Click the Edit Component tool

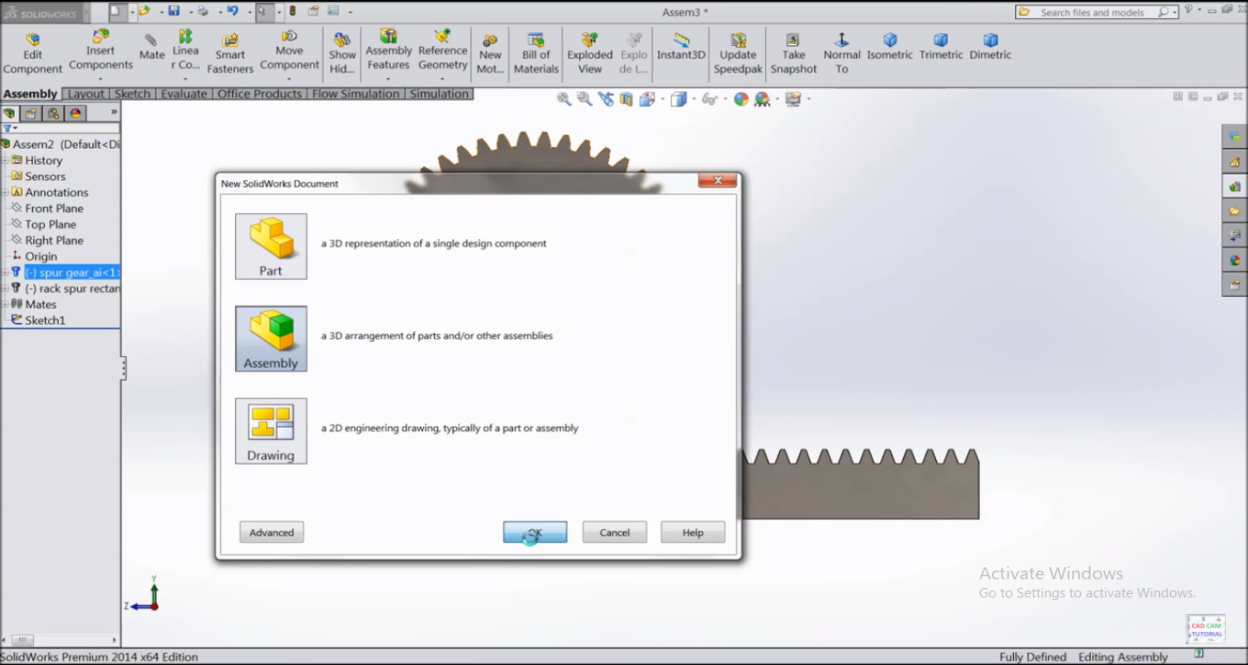32,54
